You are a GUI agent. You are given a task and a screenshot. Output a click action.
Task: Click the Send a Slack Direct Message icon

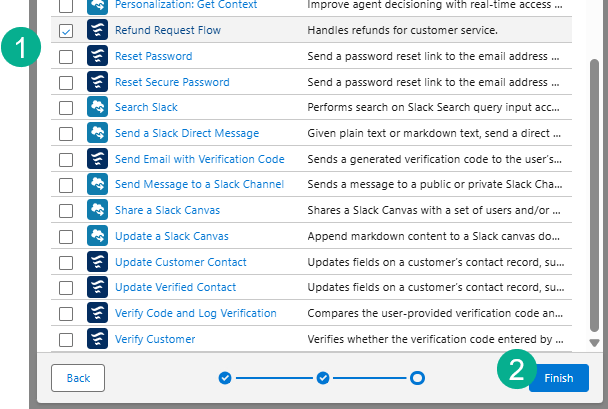click(97, 133)
